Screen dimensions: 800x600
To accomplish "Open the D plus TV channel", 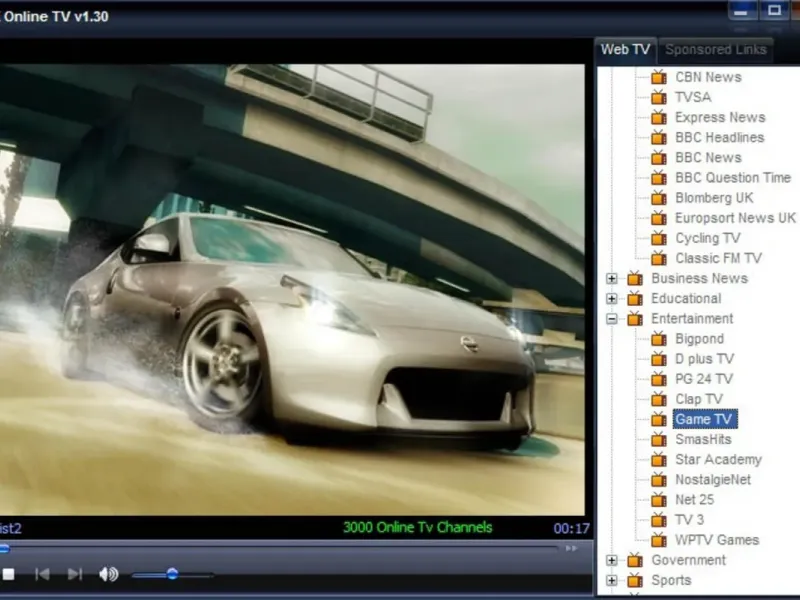I will pyautogui.click(x=704, y=359).
